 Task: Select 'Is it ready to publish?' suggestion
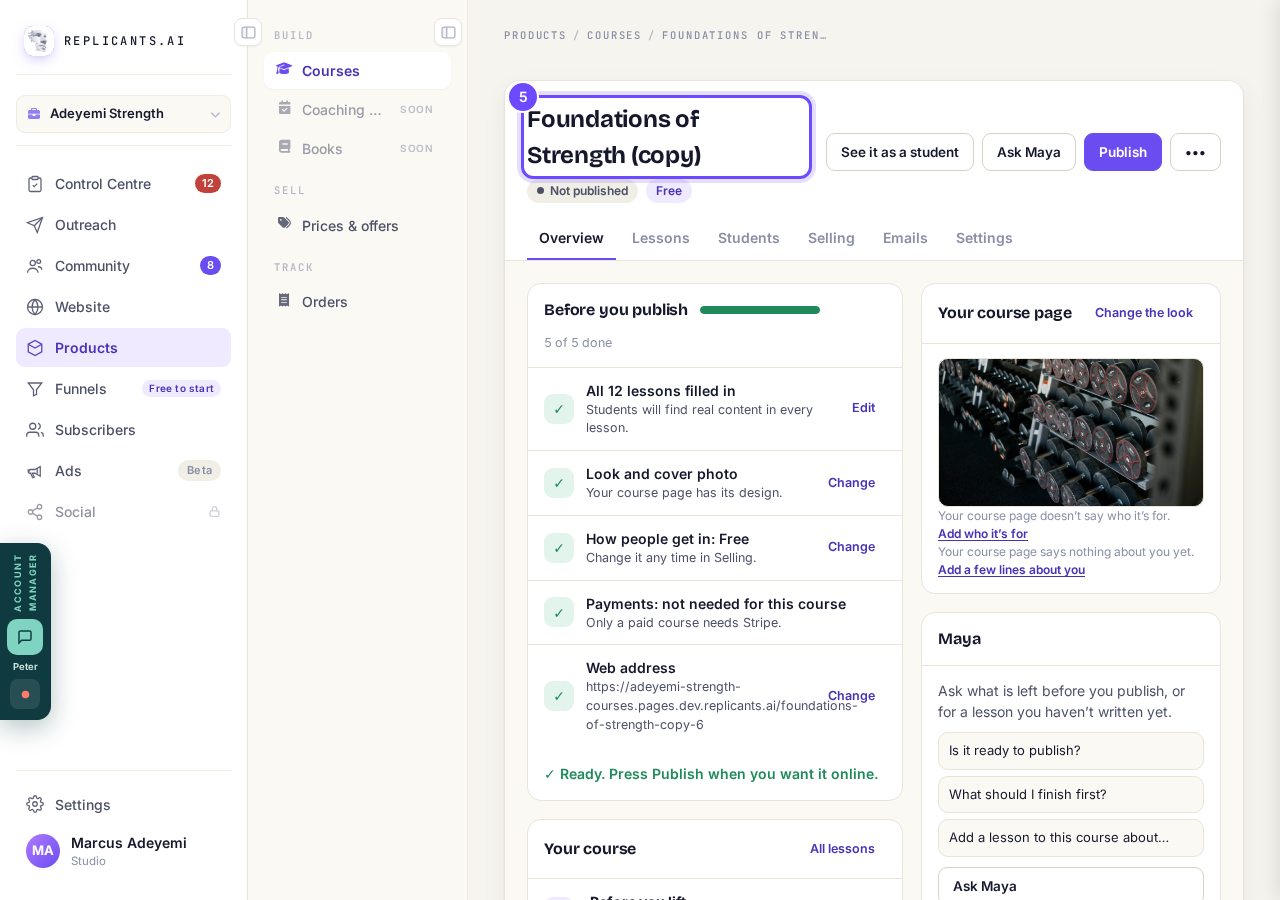point(1071,751)
